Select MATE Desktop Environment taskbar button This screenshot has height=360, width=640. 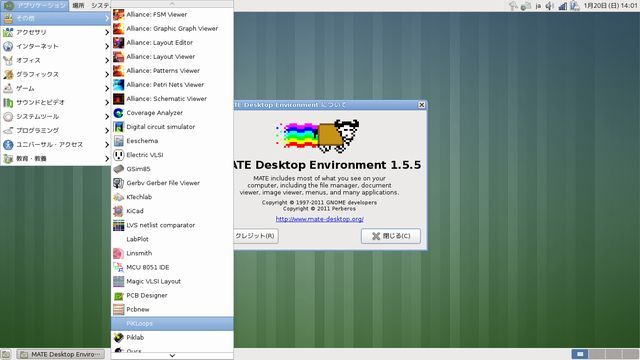pos(61,354)
